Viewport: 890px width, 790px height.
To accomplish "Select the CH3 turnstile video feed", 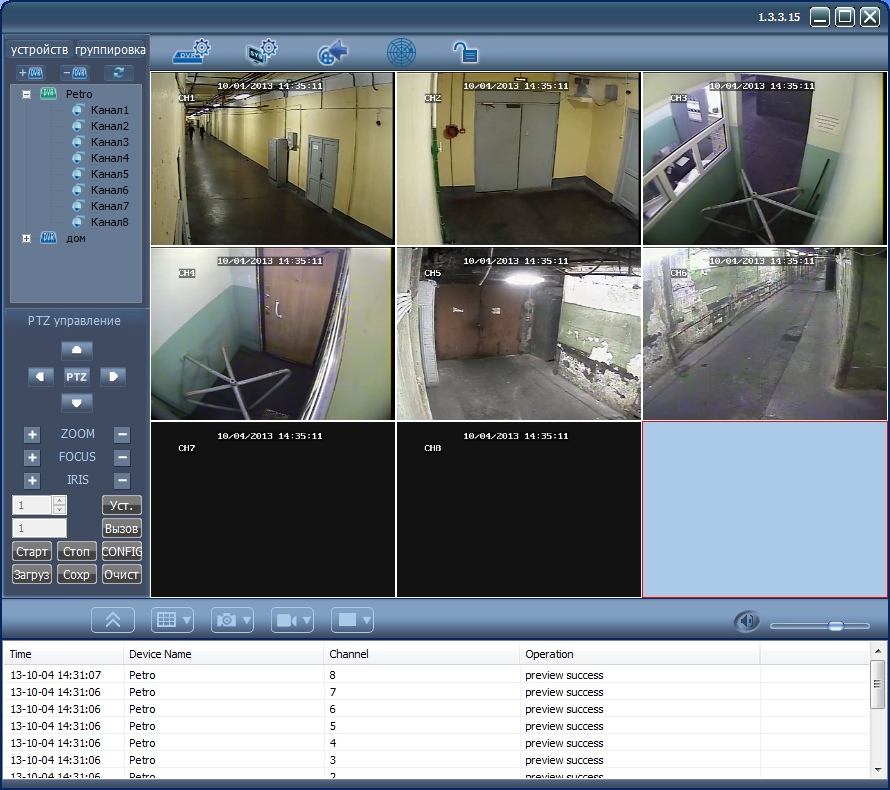I will click(x=765, y=158).
